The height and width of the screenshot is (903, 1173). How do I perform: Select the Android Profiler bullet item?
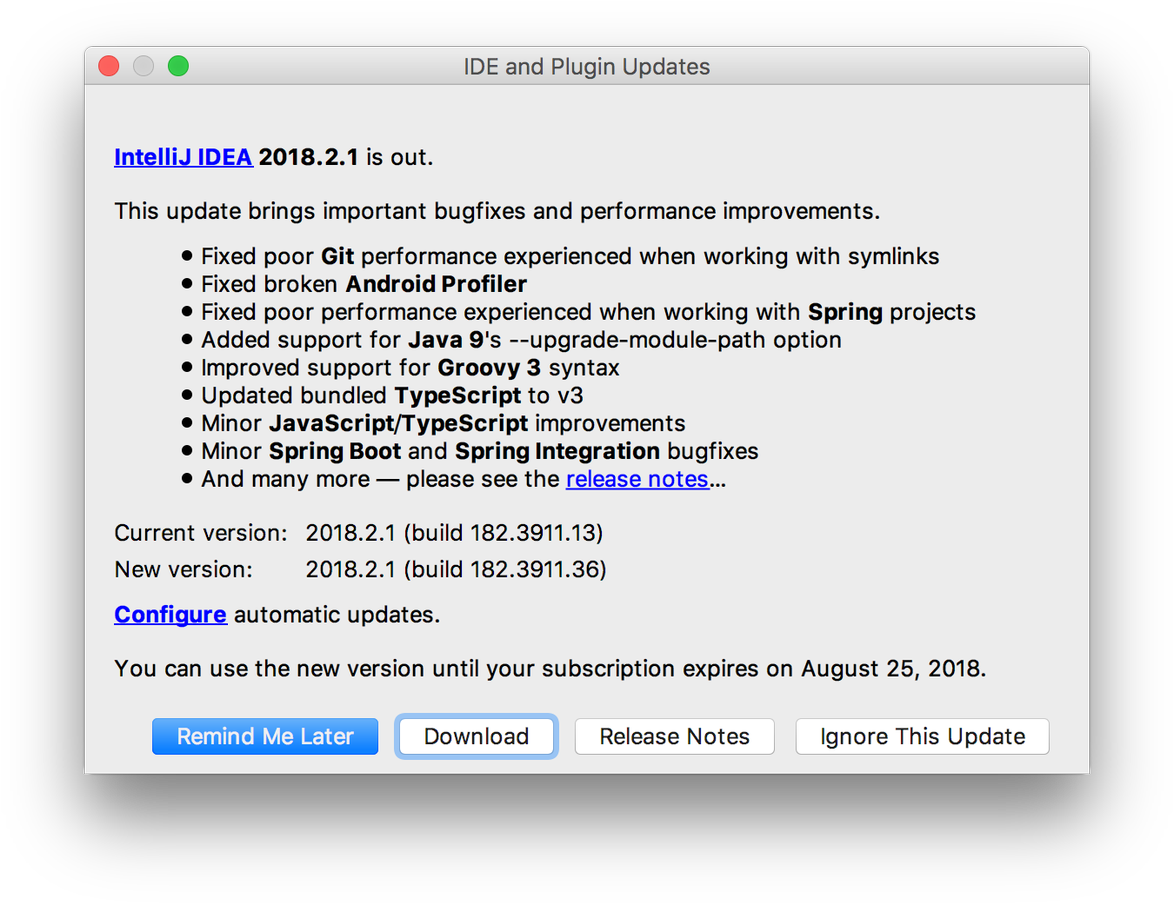(364, 284)
